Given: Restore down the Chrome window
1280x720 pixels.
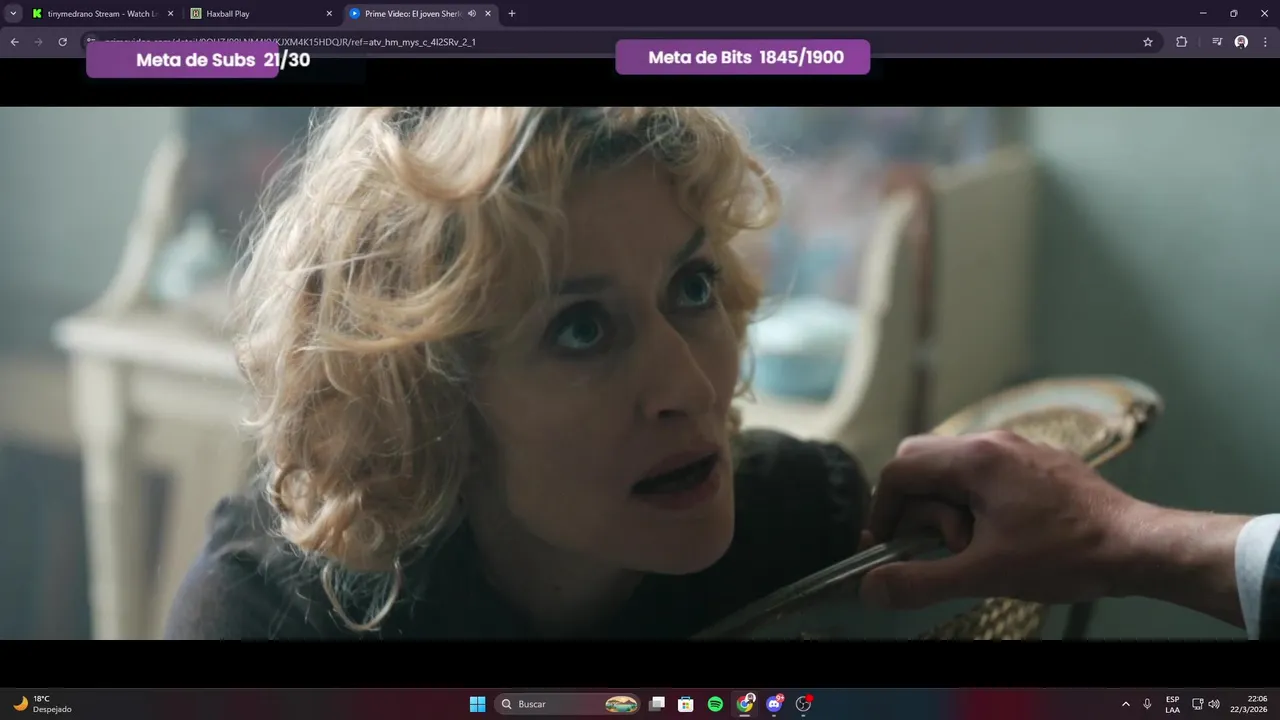Looking at the screenshot, I should (1233, 13).
